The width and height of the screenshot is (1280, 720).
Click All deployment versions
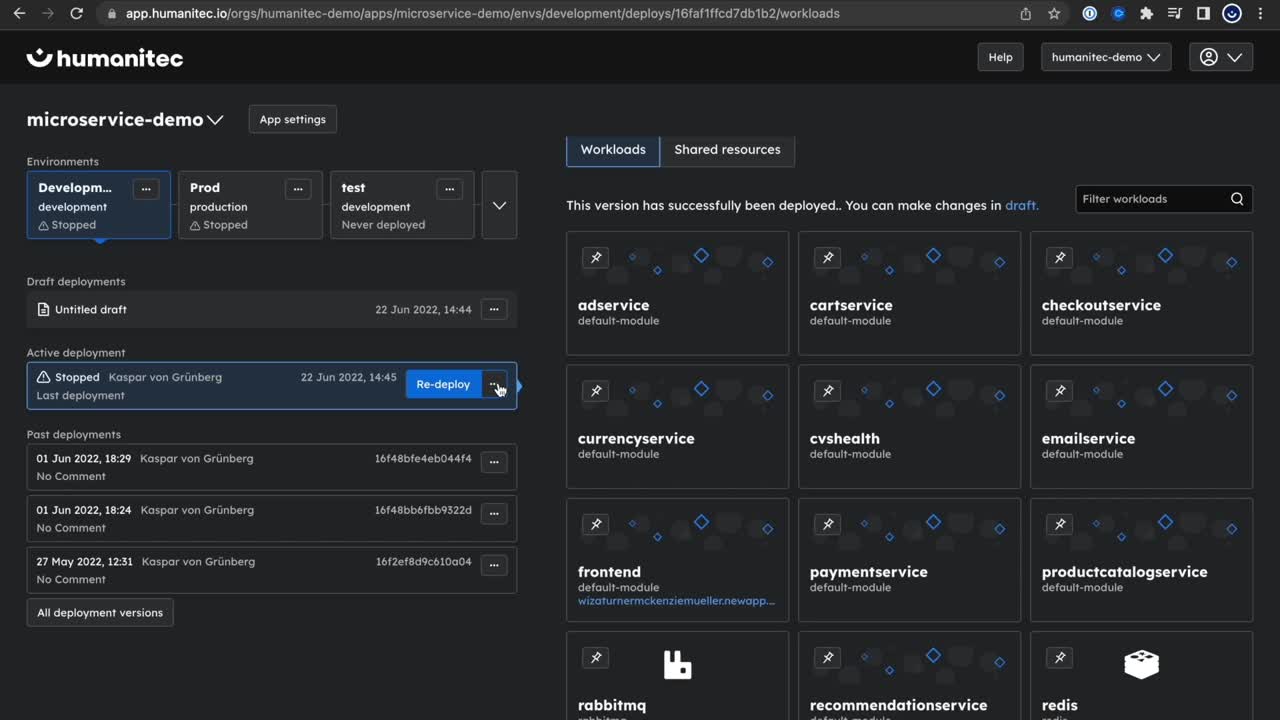coord(99,612)
